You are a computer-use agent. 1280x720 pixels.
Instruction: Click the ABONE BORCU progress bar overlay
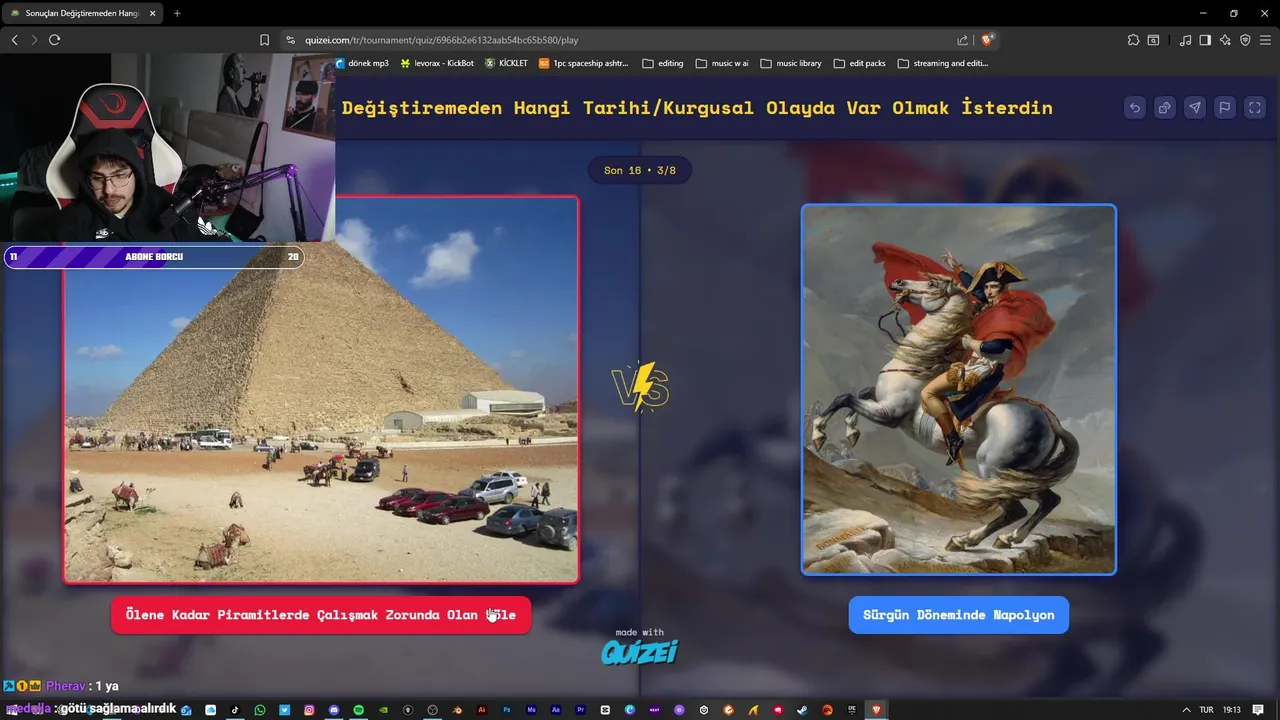(x=153, y=257)
